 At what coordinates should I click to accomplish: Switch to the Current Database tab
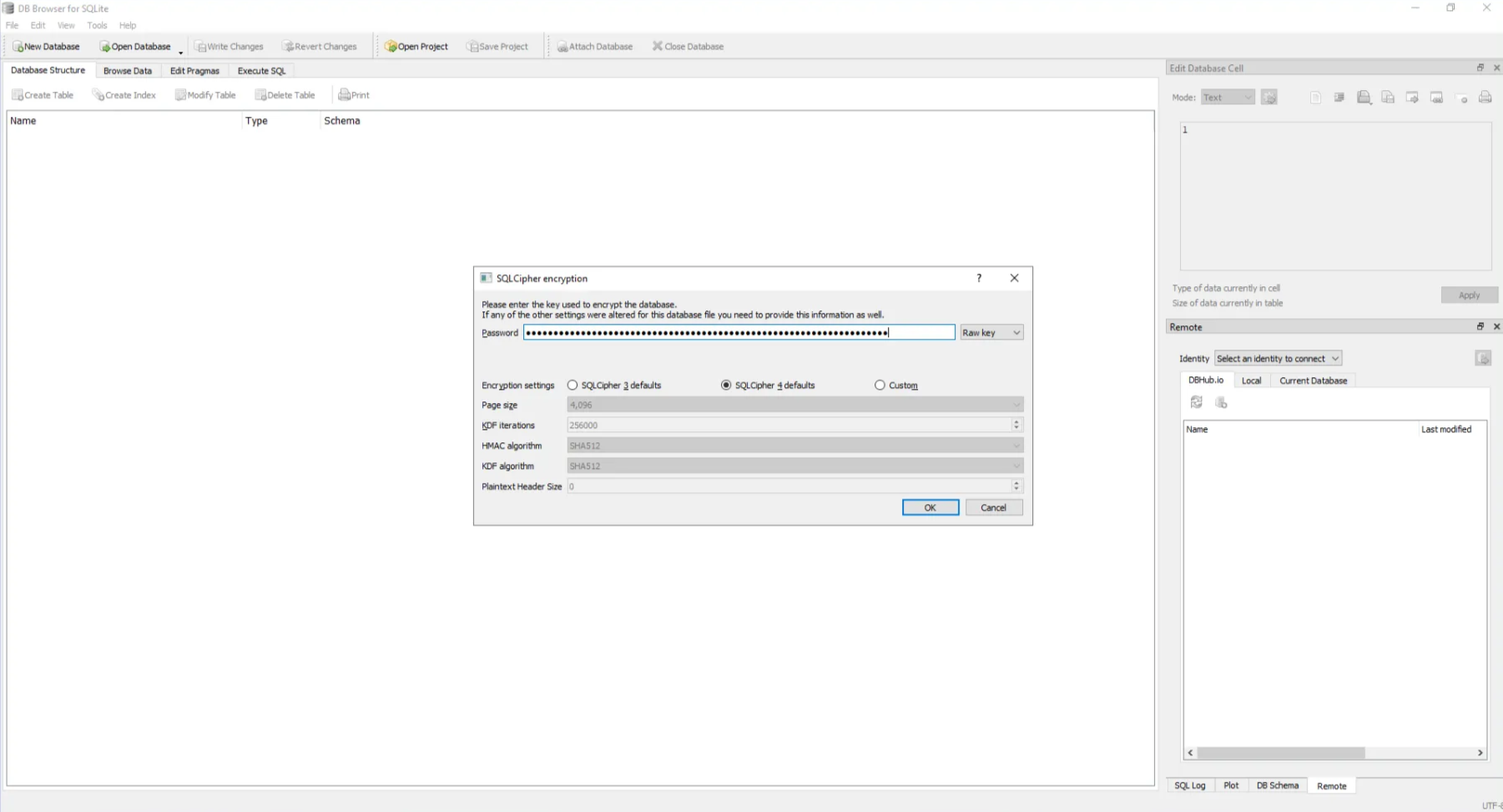[x=1313, y=381]
